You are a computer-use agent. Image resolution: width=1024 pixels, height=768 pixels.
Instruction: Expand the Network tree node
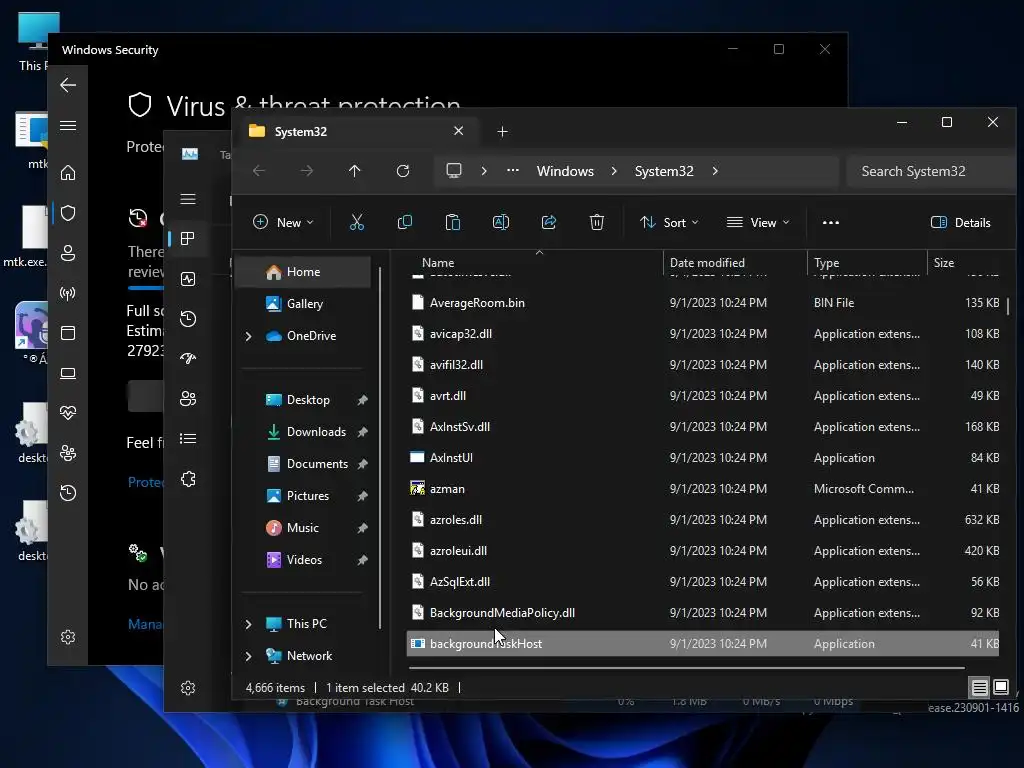(x=249, y=656)
